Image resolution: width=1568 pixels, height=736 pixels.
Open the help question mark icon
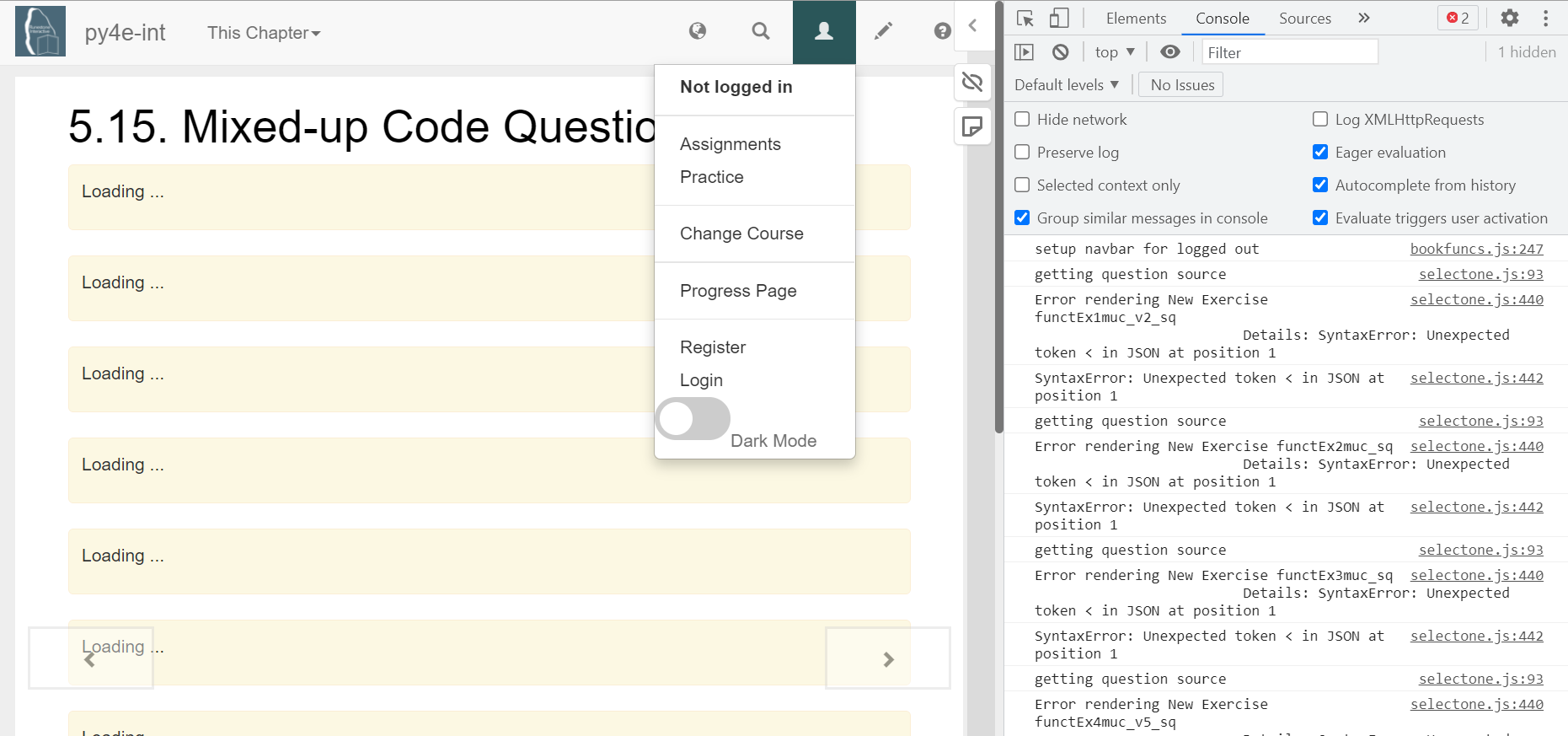pos(942,31)
